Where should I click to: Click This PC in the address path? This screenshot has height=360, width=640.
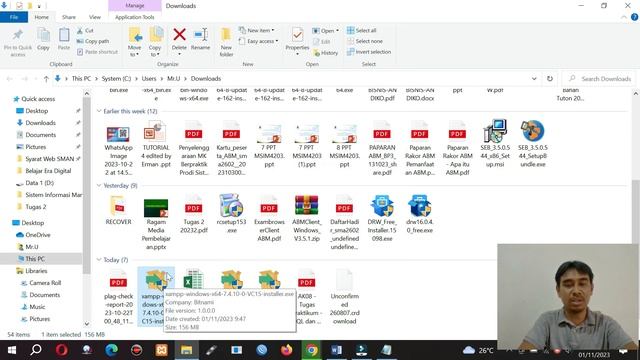[81, 79]
